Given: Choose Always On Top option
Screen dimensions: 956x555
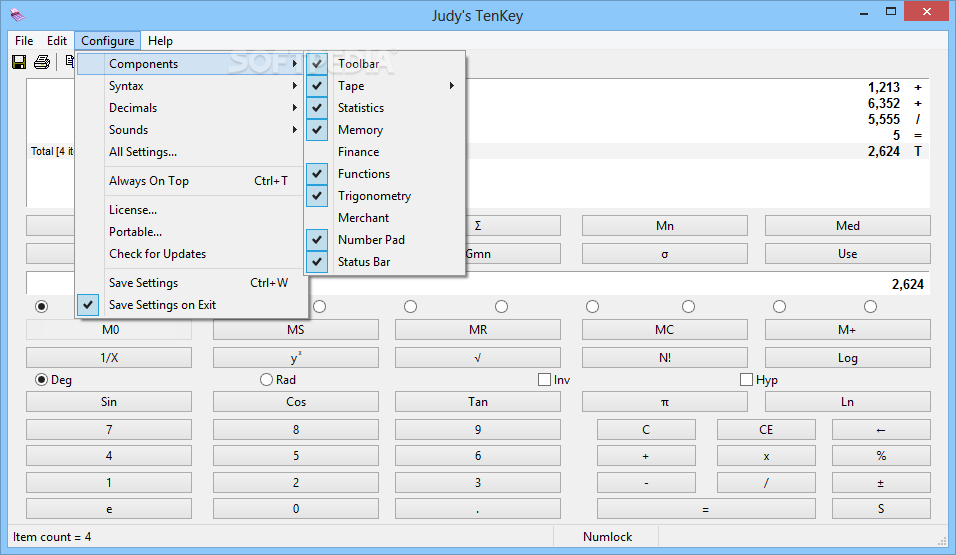Looking at the screenshot, I should 191,181.
